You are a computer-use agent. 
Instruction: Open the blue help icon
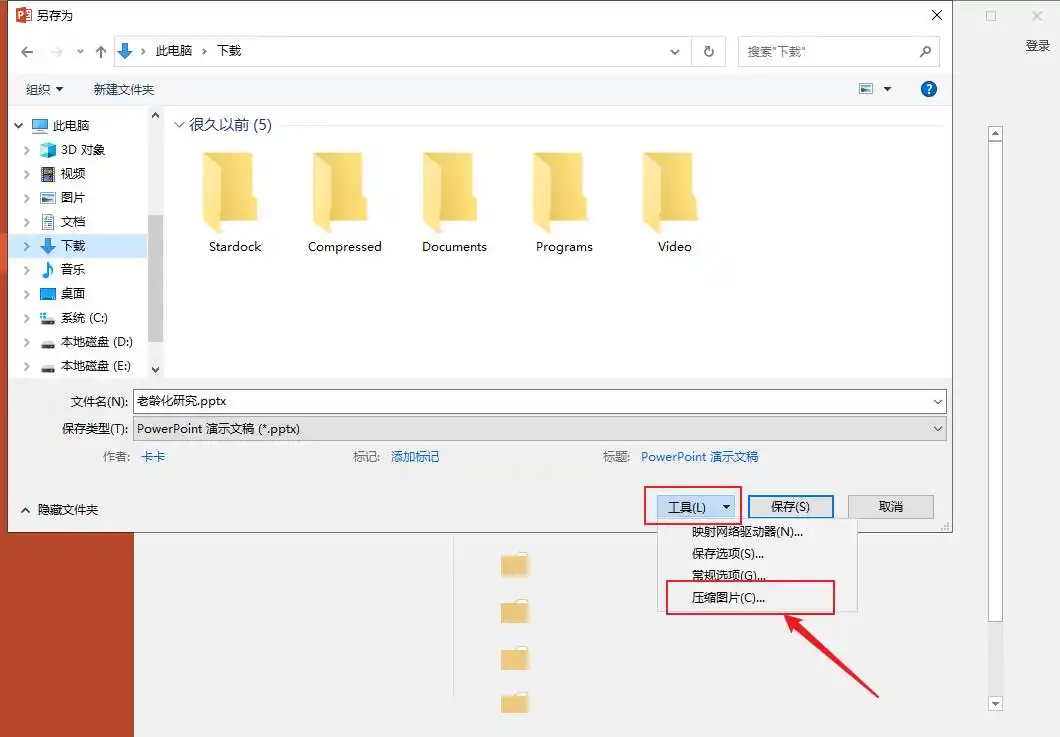click(929, 89)
